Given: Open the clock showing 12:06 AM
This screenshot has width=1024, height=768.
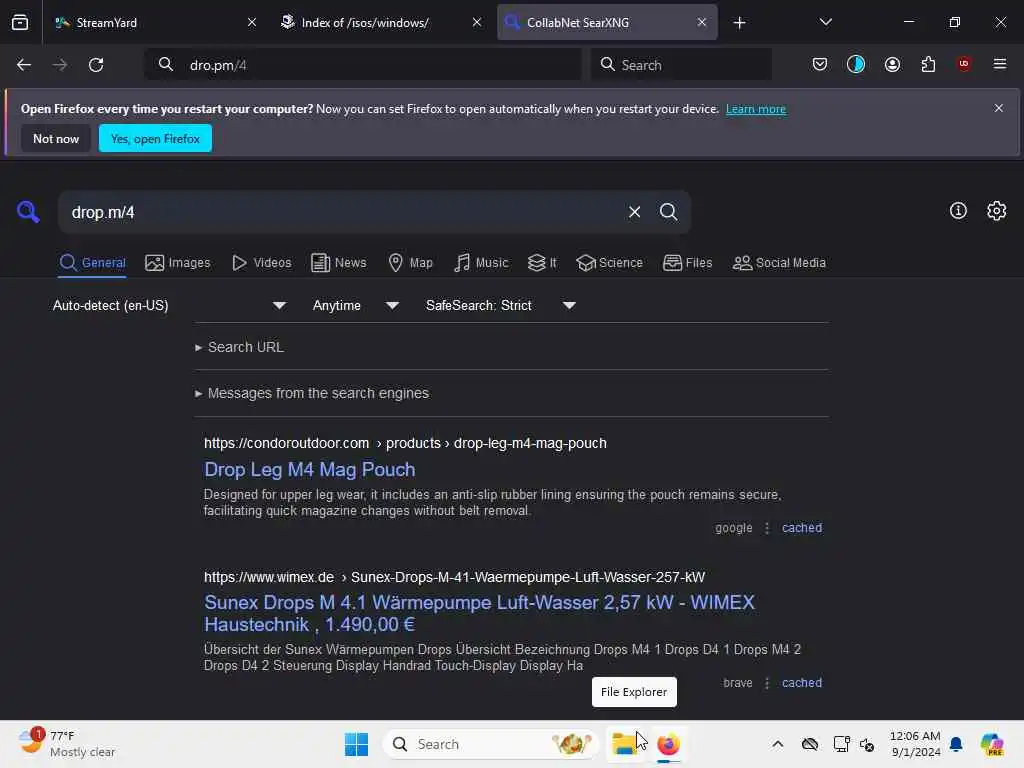Looking at the screenshot, I should point(915,744).
